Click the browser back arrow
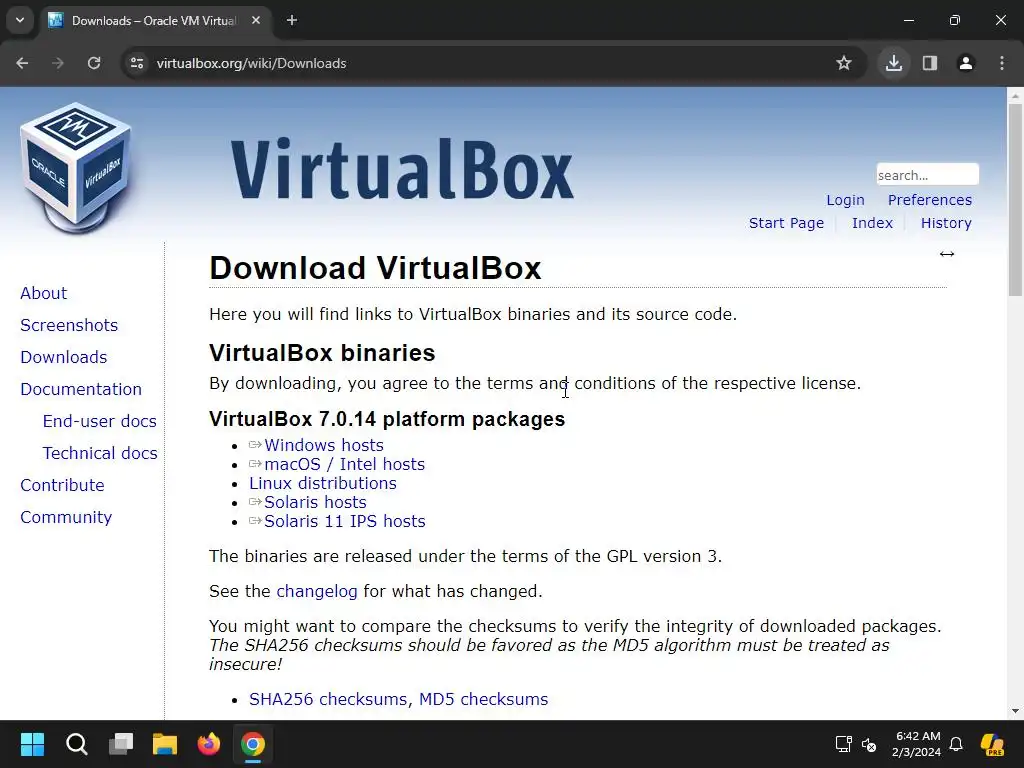 22,63
